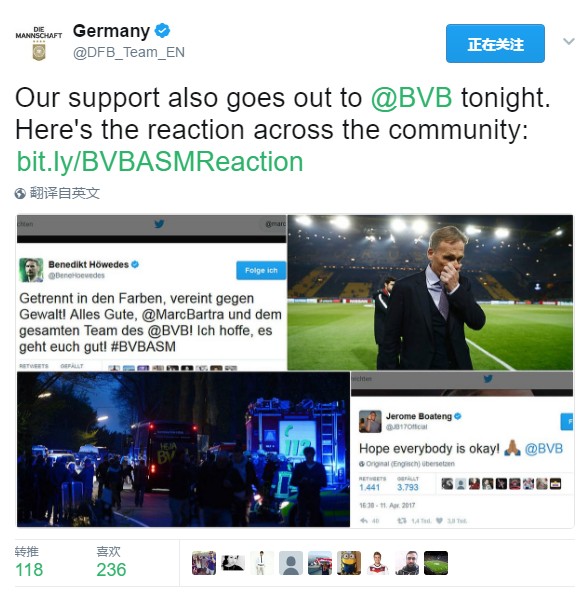The width and height of the screenshot is (587, 598).
Task: Expand the tweet options chevron
Action: [568, 41]
